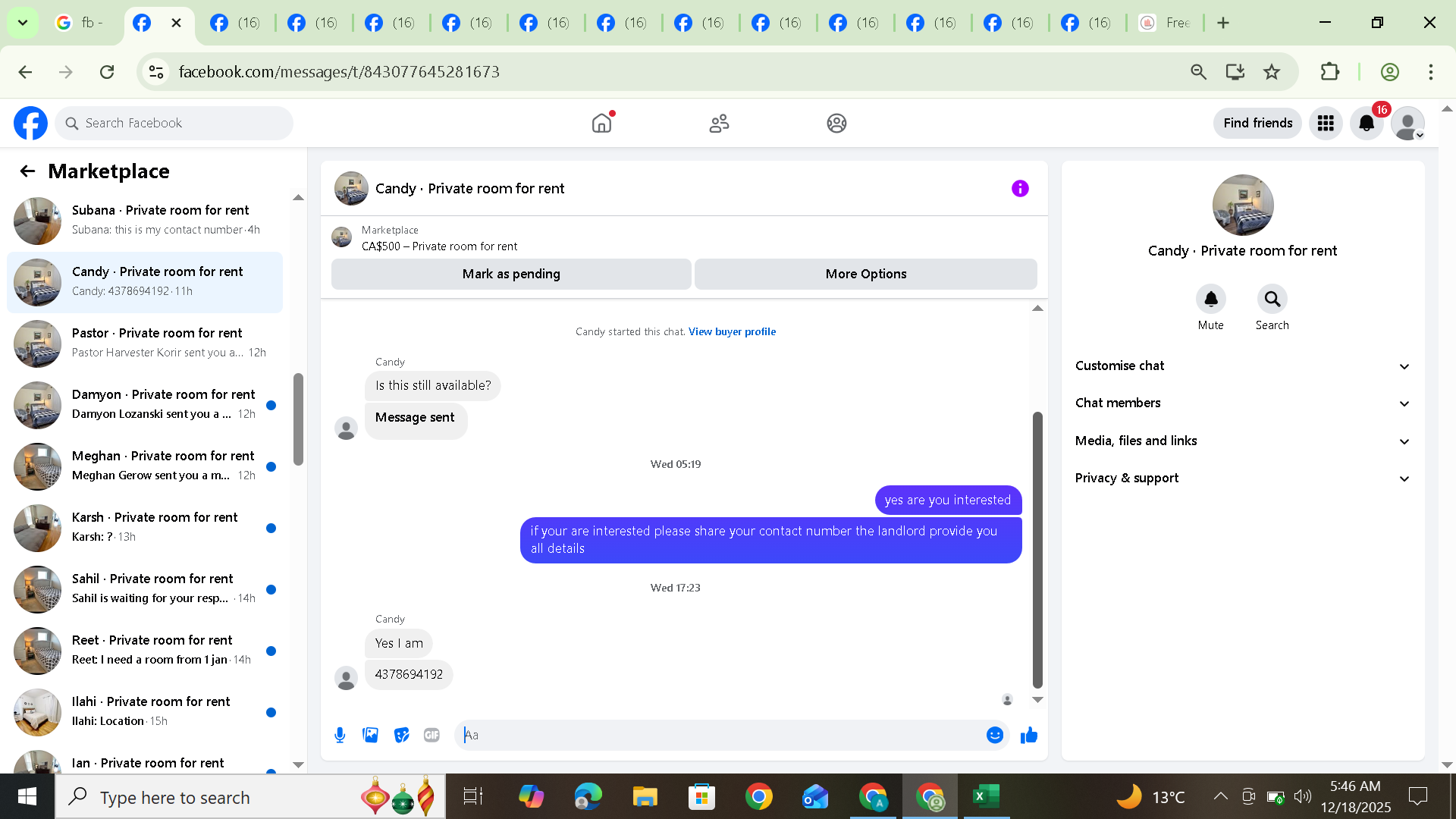Click the conversation list scrollbar

pyautogui.click(x=298, y=419)
